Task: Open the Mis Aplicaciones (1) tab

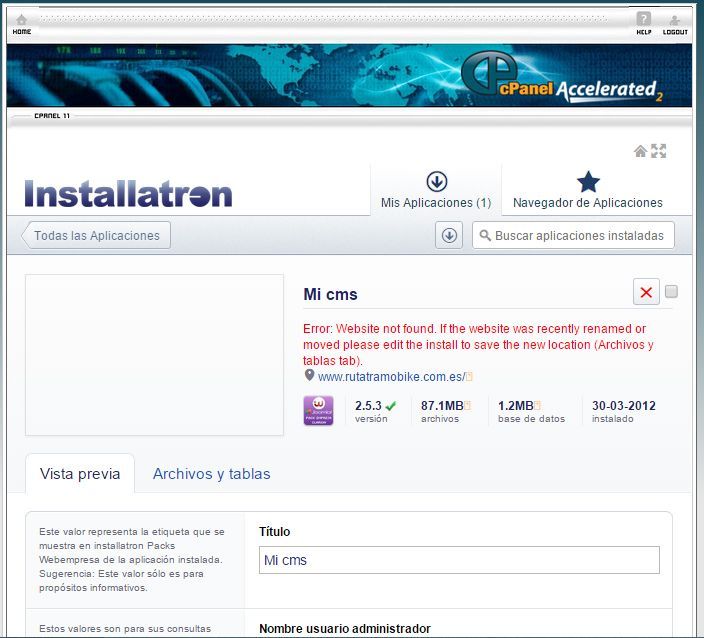Action: (436, 190)
